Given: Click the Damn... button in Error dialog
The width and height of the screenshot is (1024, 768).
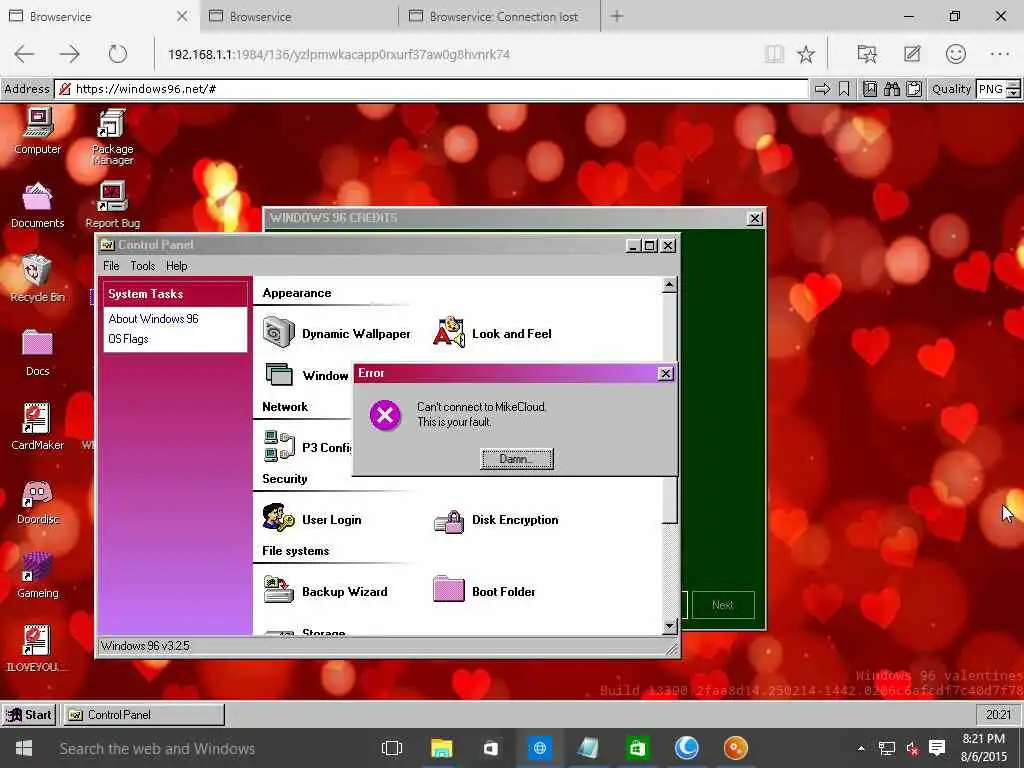Looking at the screenshot, I should [517, 458].
